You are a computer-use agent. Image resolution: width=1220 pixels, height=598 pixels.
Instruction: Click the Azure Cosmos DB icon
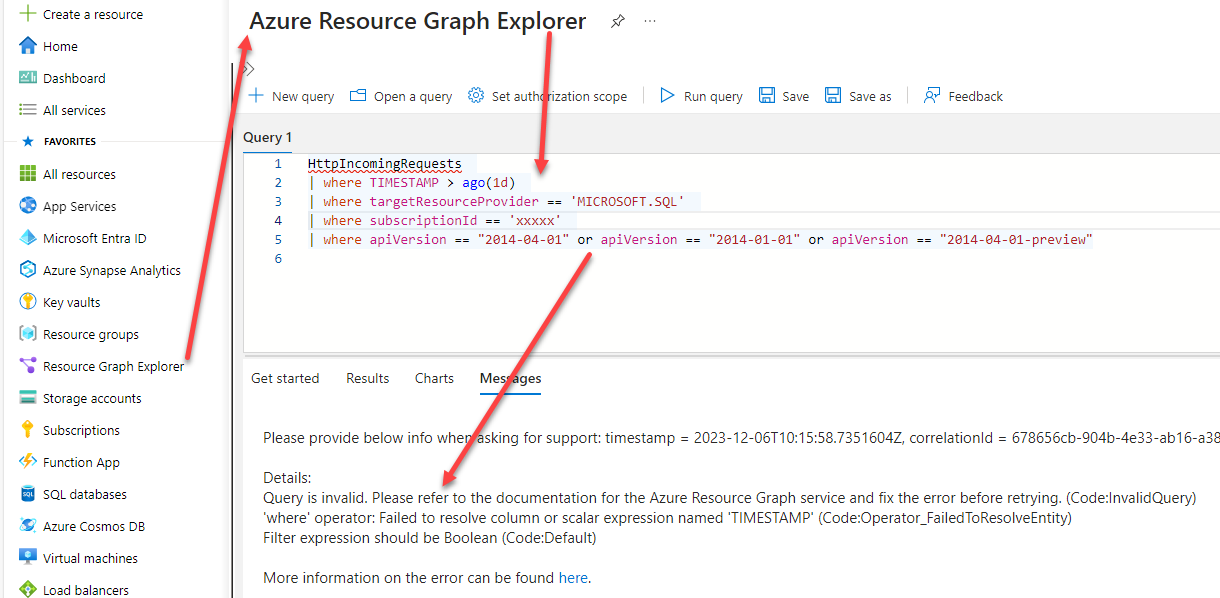[x=28, y=526]
